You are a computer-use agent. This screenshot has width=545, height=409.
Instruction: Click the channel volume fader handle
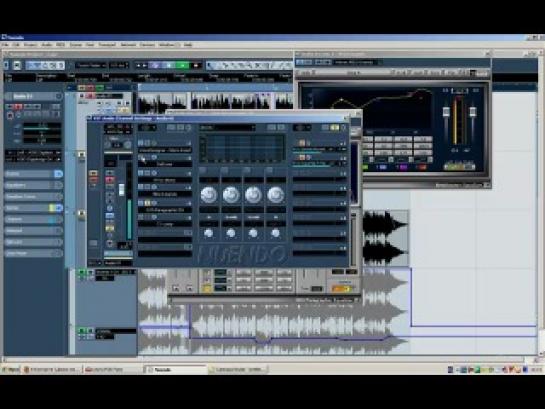(x=121, y=189)
